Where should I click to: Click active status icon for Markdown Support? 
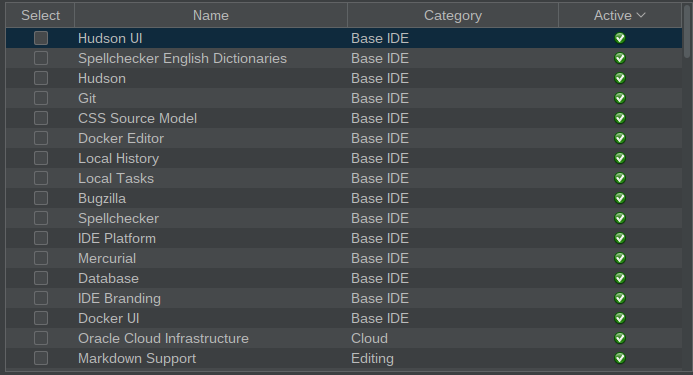click(x=620, y=358)
